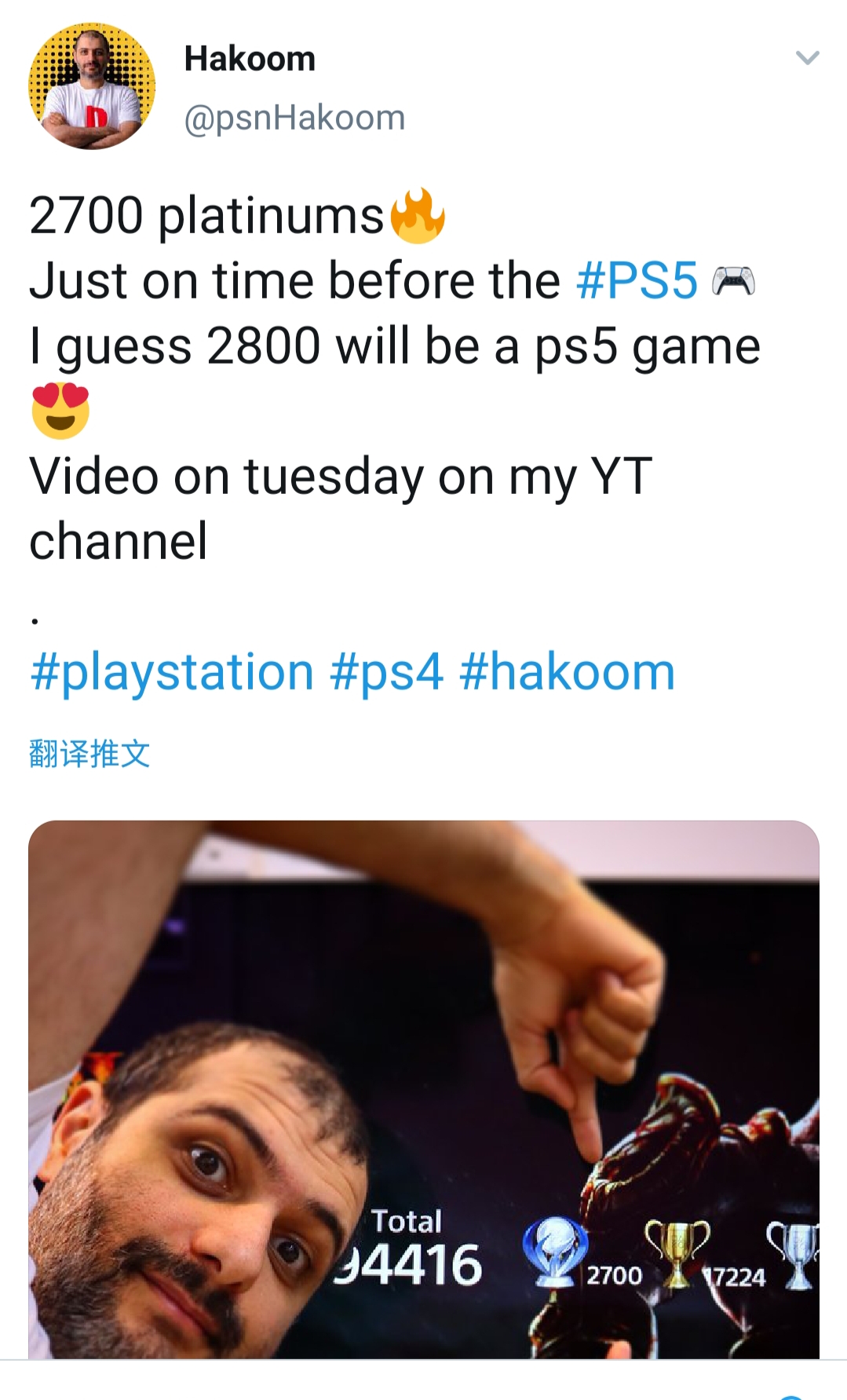Screen dimensions: 847x1400
Task: Tap the fire emoji after platinums
Action: tap(417, 216)
